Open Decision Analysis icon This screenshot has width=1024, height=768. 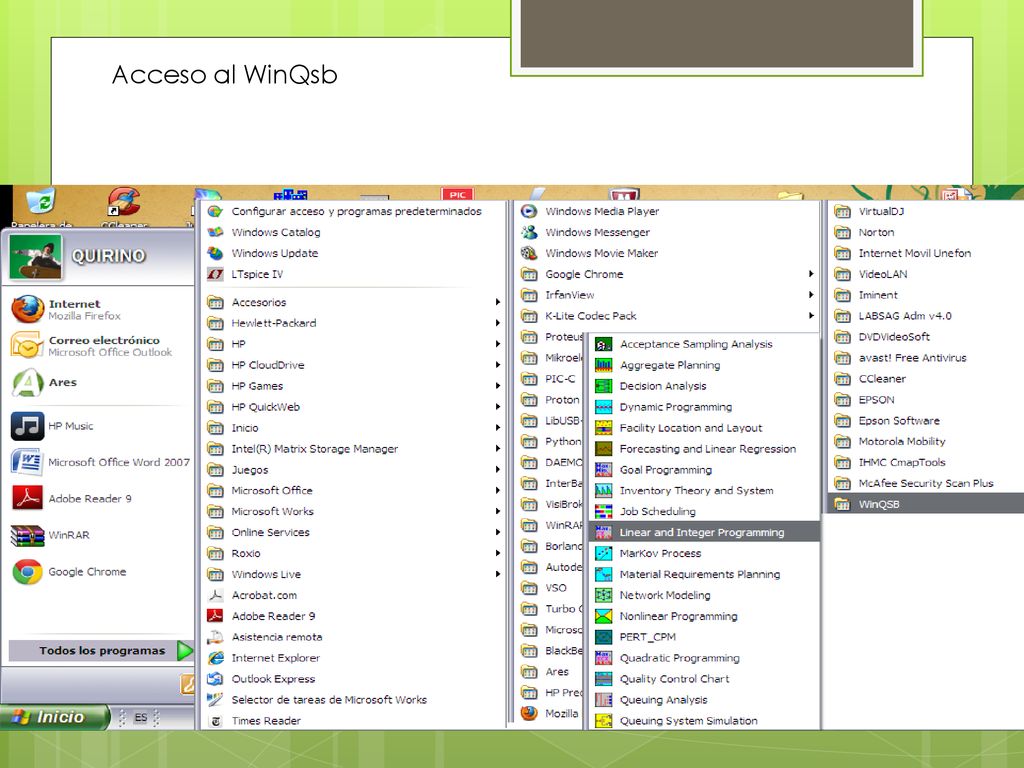coord(603,386)
